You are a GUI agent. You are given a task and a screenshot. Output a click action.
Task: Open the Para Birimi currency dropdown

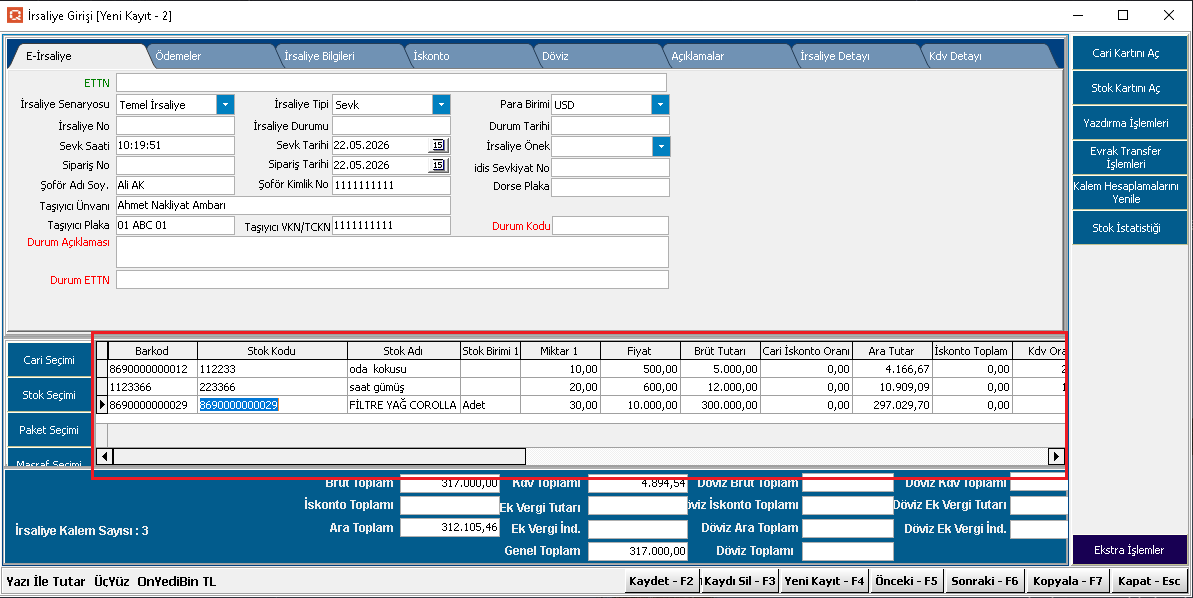pyautogui.click(x=660, y=104)
